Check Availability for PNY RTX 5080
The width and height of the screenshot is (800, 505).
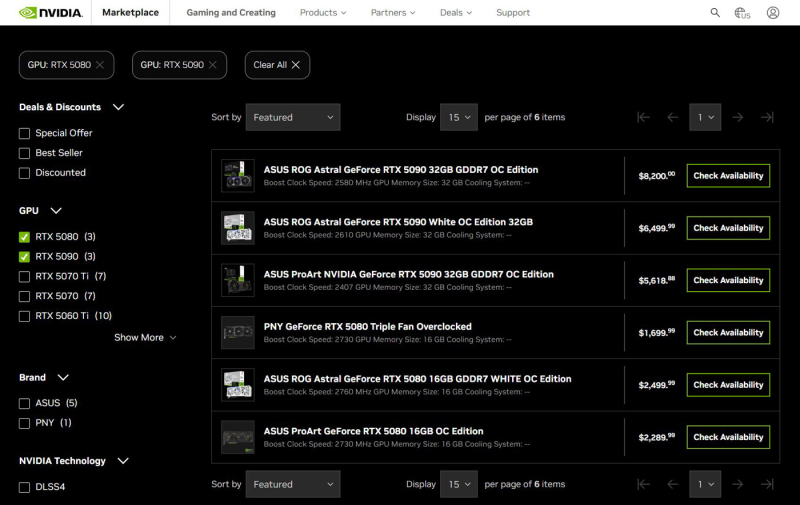728,333
